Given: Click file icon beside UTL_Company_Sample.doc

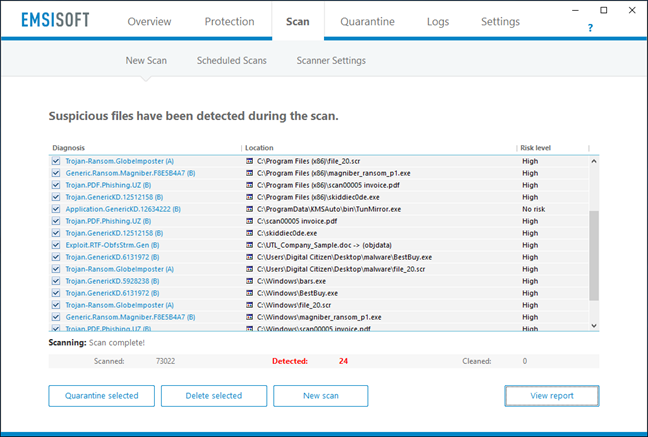Looking at the screenshot, I should (250, 245).
